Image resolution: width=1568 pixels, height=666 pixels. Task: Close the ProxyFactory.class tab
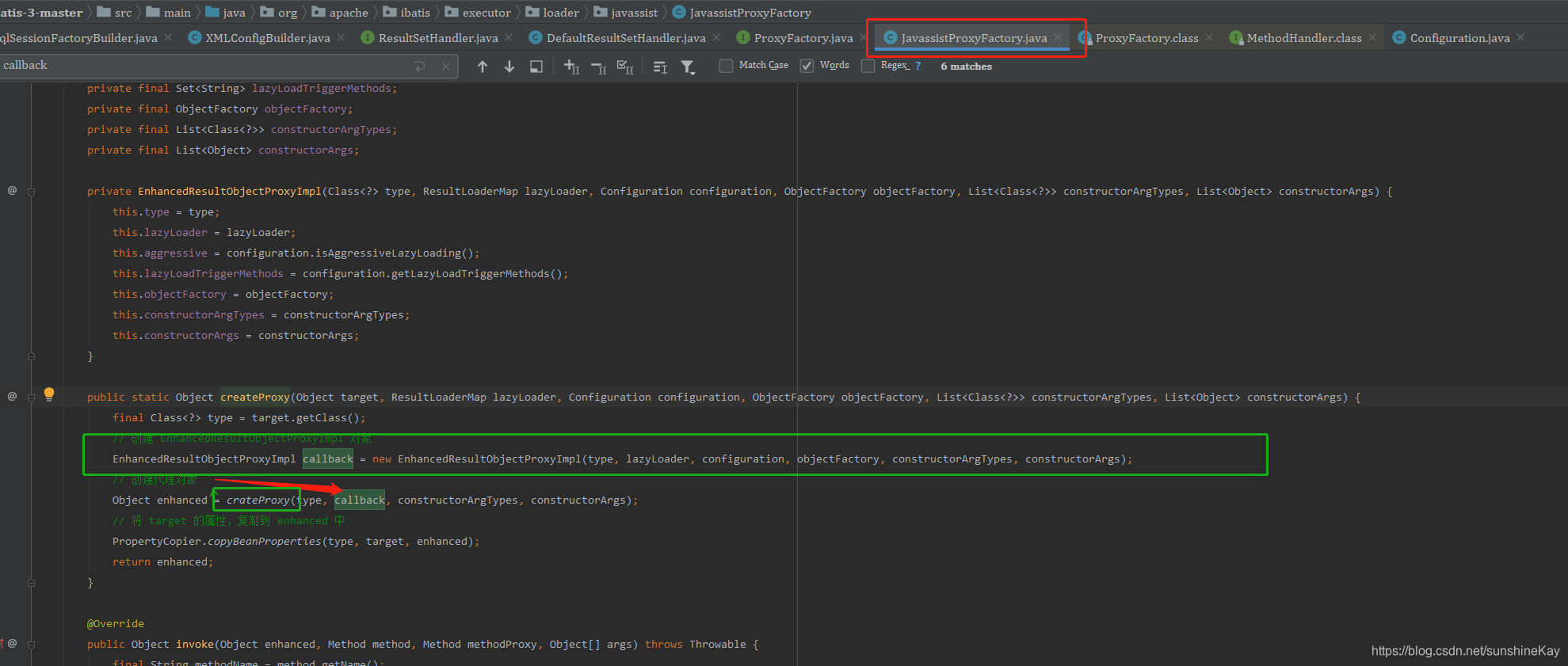pos(1209,37)
